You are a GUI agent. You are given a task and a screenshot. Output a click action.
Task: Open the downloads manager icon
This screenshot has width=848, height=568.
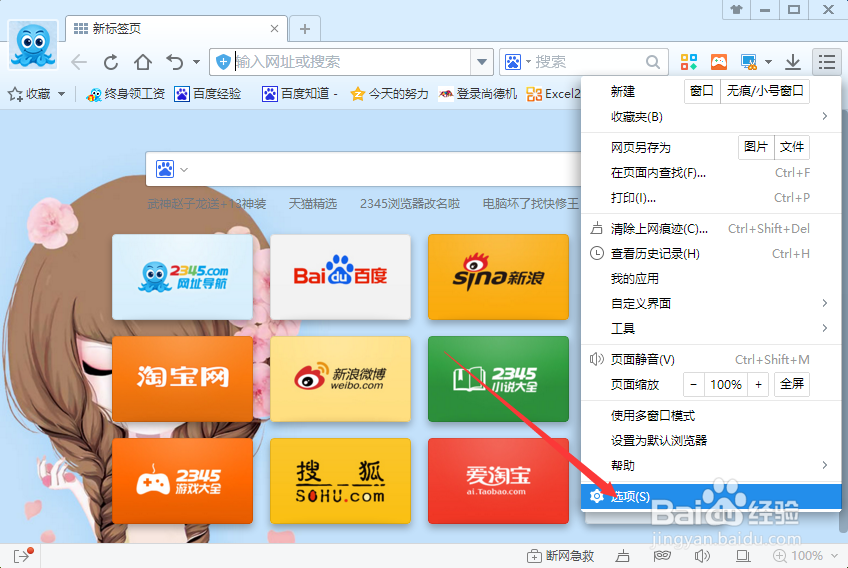(x=793, y=62)
